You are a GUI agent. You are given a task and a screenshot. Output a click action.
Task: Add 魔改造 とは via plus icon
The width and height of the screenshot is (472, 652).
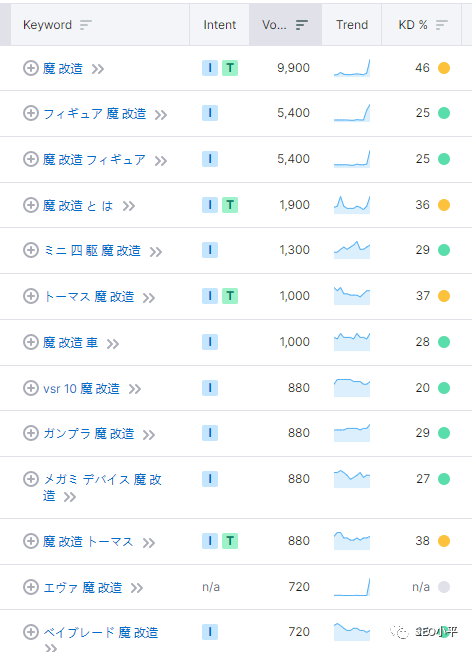click(30, 205)
